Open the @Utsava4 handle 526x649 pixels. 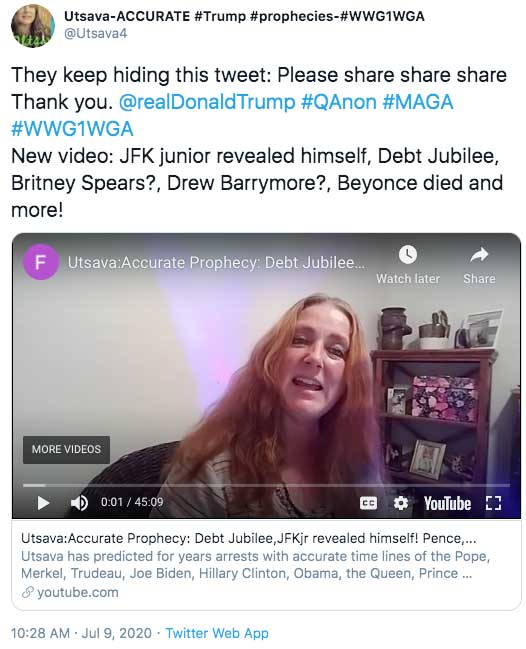tap(95, 34)
